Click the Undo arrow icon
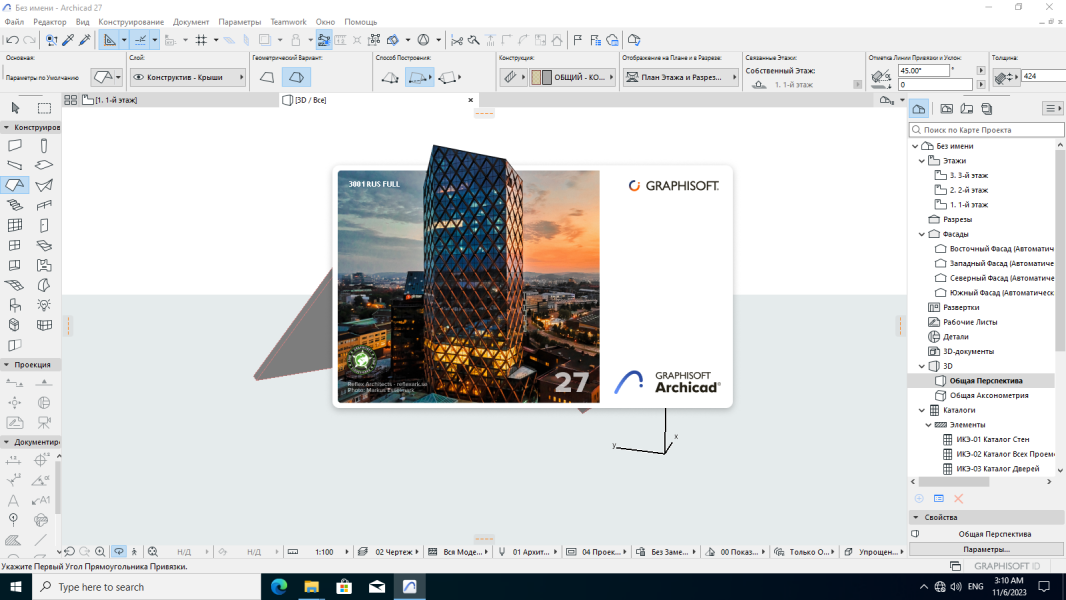This screenshot has height=600, width=1066. (12, 40)
